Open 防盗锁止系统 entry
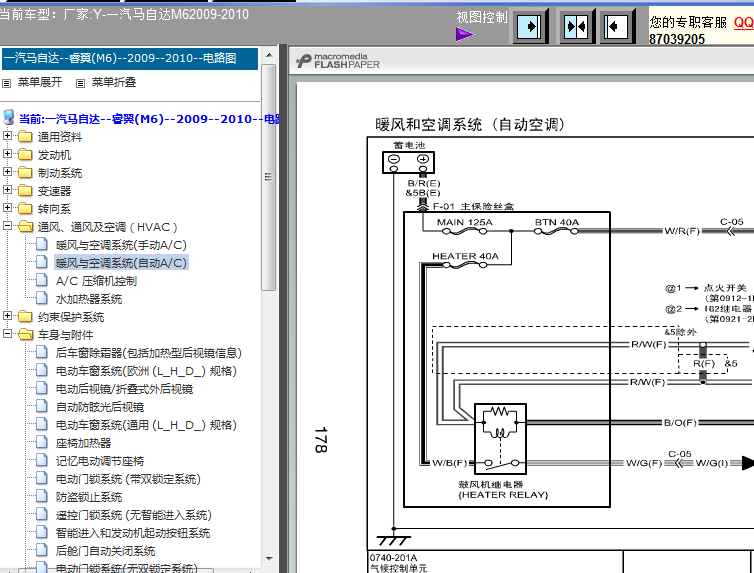 click(x=89, y=497)
